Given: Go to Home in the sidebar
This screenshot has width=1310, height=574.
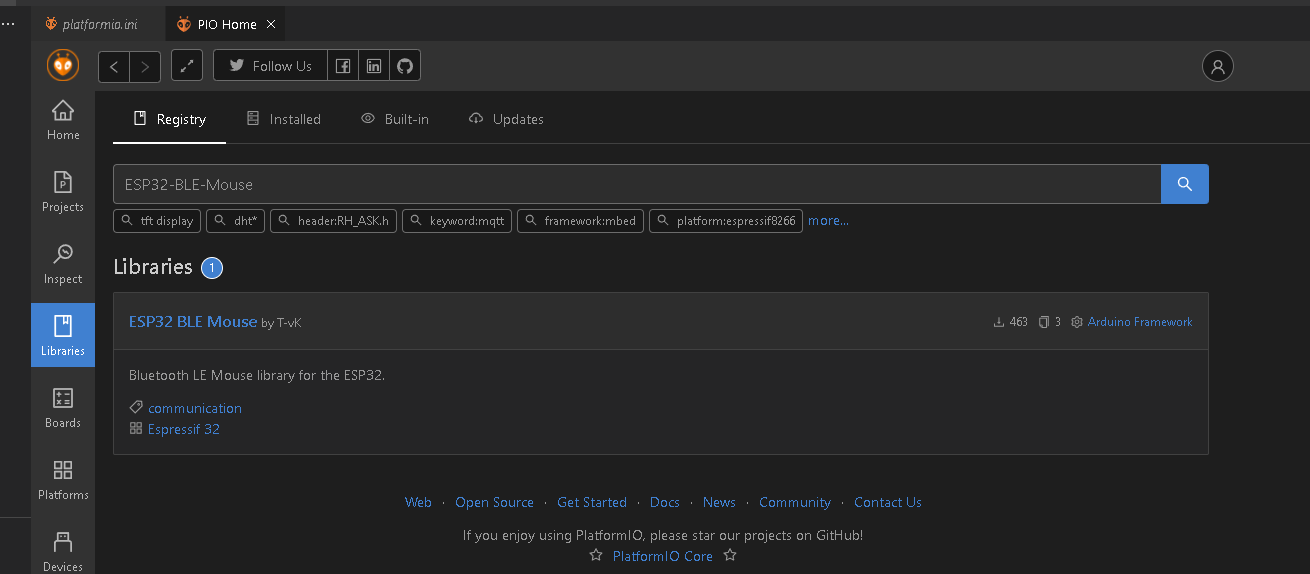Looking at the screenshot, I should (63, 120).
